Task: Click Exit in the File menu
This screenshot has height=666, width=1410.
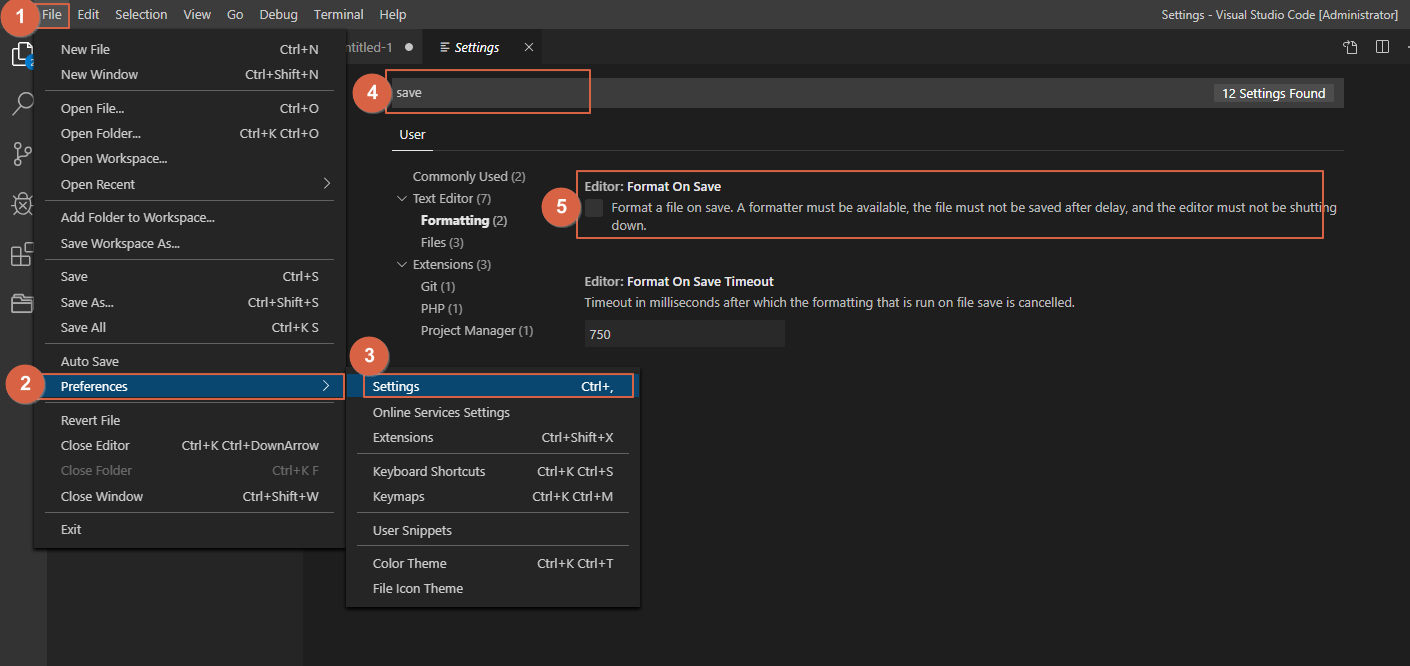Action: pyautogui.click(x=189, y=529)
